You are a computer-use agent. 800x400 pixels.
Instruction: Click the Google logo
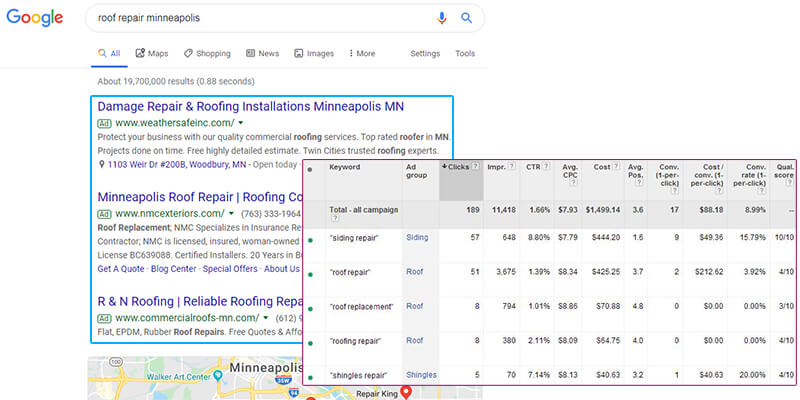[x=35, y=18]
